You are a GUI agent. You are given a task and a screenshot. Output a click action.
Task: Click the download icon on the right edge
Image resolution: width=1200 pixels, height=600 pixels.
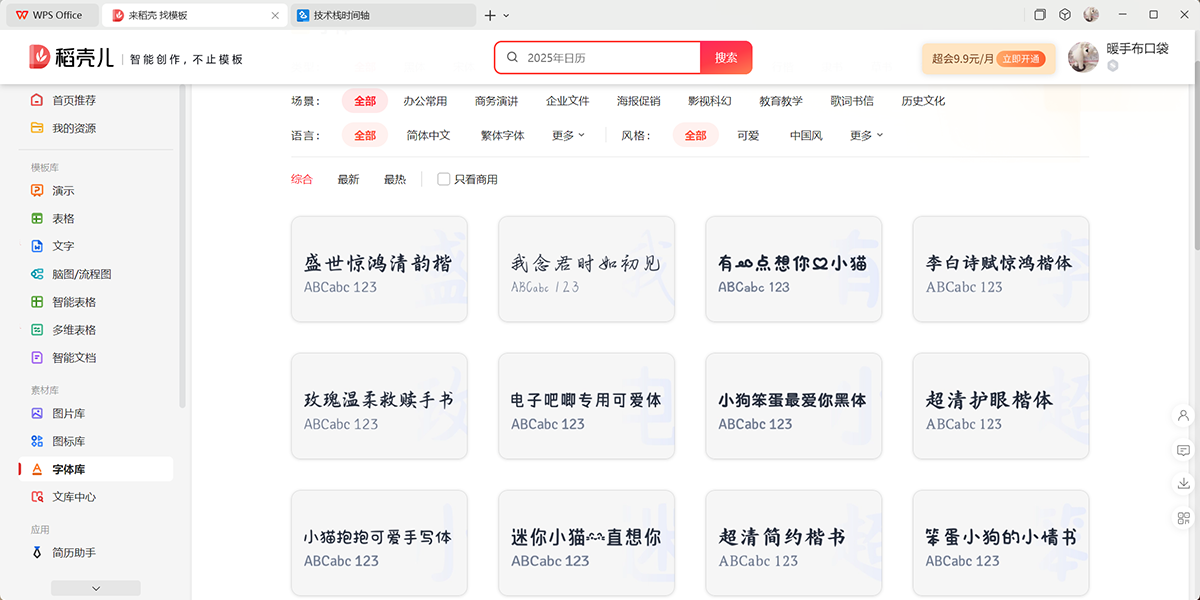tap(1181, 484)
